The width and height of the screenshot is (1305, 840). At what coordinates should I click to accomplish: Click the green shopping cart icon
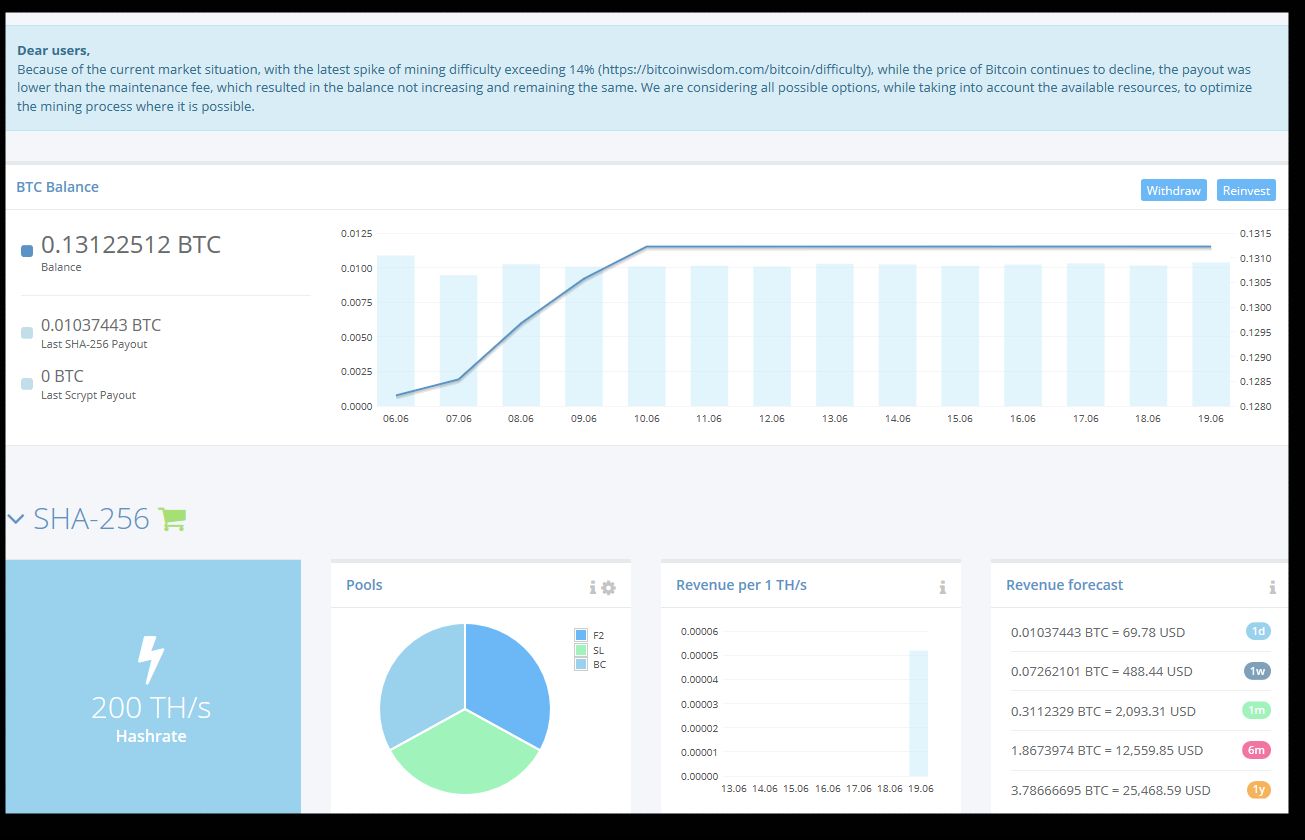click(172, 519)
